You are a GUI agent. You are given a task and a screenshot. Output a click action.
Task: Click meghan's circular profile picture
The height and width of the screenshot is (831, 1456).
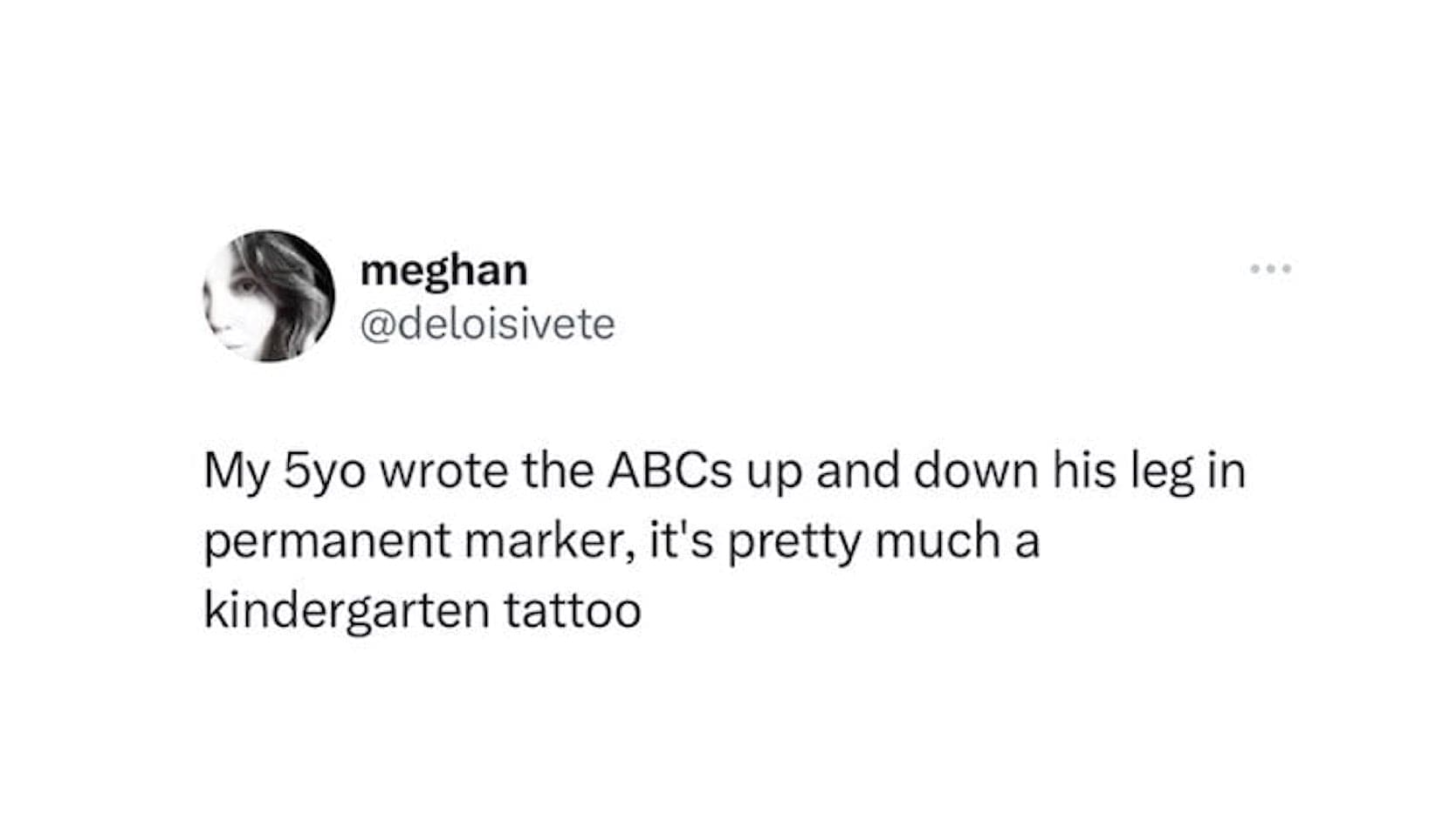270,295
